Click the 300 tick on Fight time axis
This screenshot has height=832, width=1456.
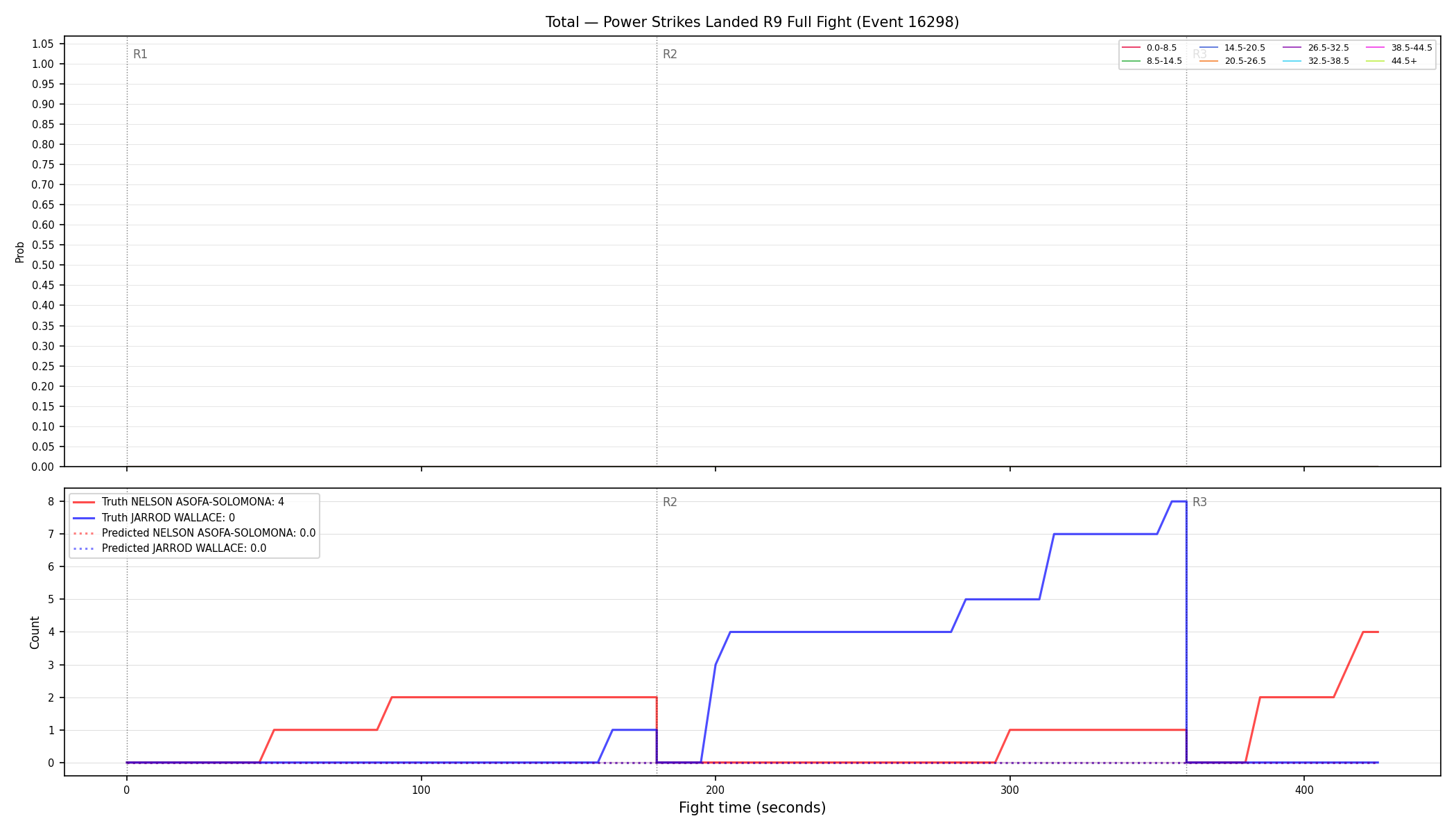tap(1009, 790)
